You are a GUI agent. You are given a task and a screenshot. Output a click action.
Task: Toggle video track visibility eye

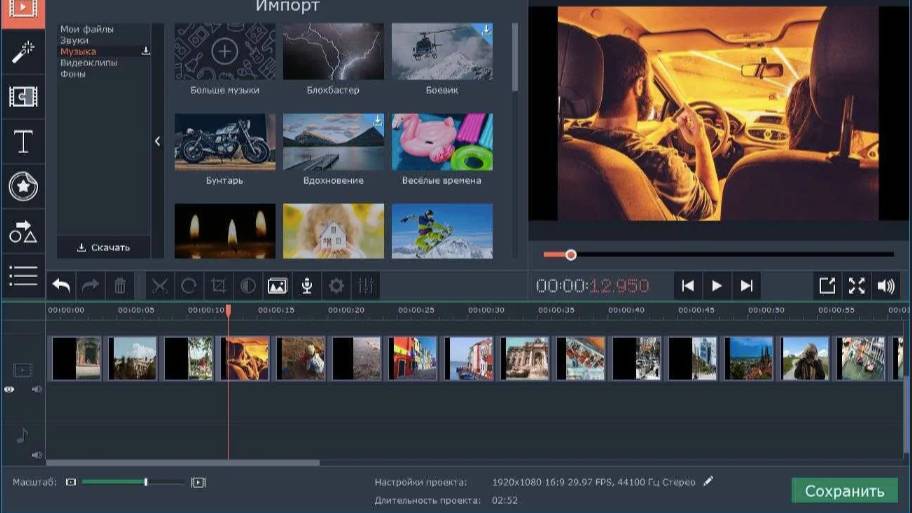tap(9, 389)
